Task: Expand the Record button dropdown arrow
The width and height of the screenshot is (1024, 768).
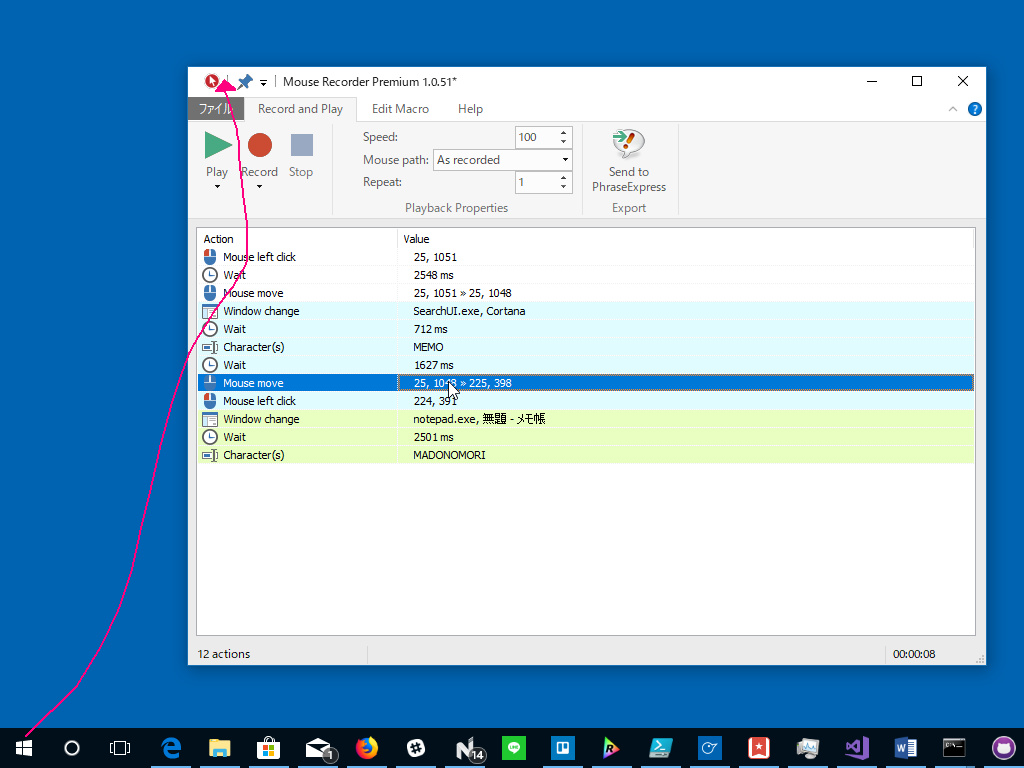Action: [260, 187]
